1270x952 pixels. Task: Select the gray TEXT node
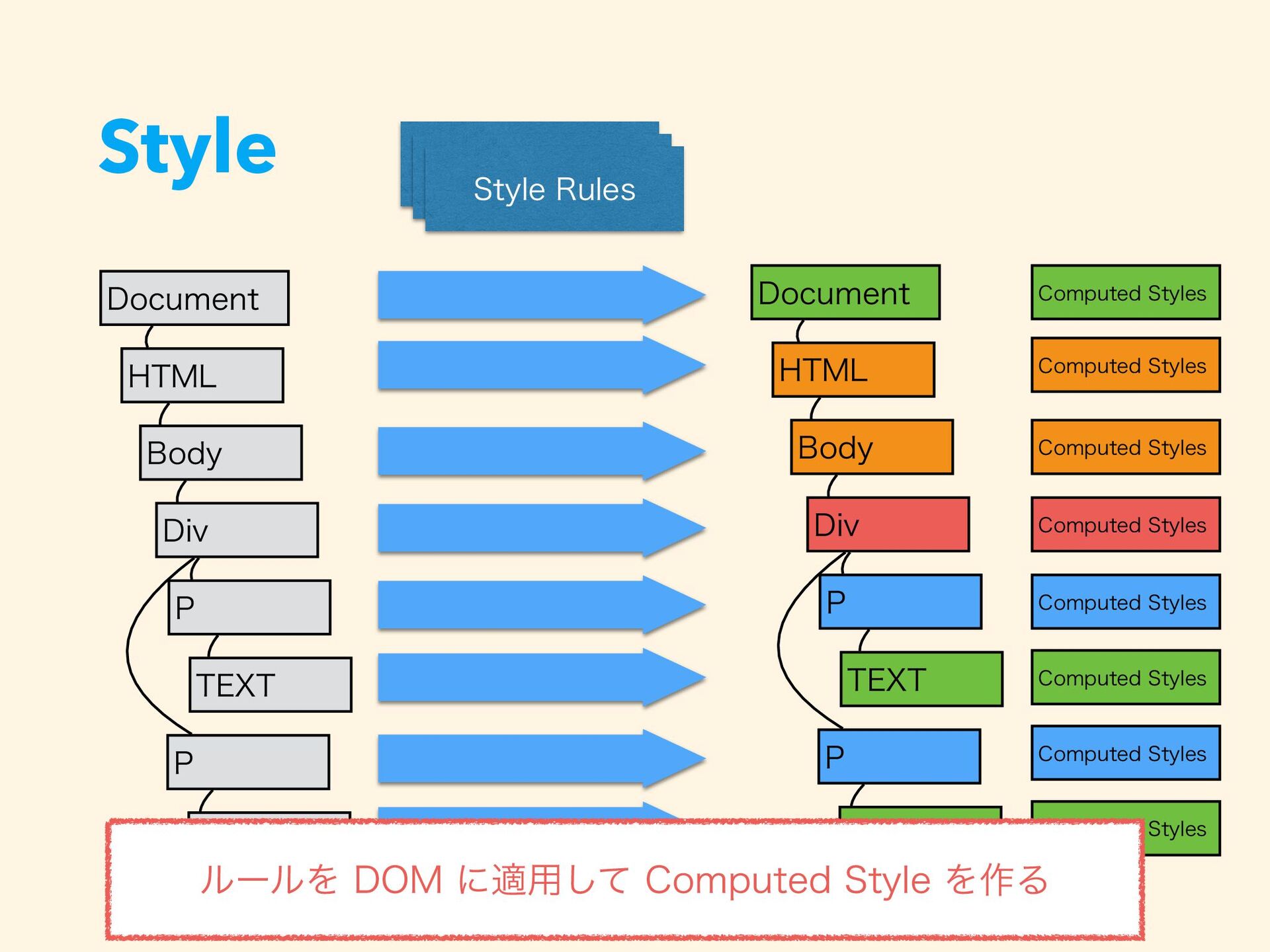[271, 685]
